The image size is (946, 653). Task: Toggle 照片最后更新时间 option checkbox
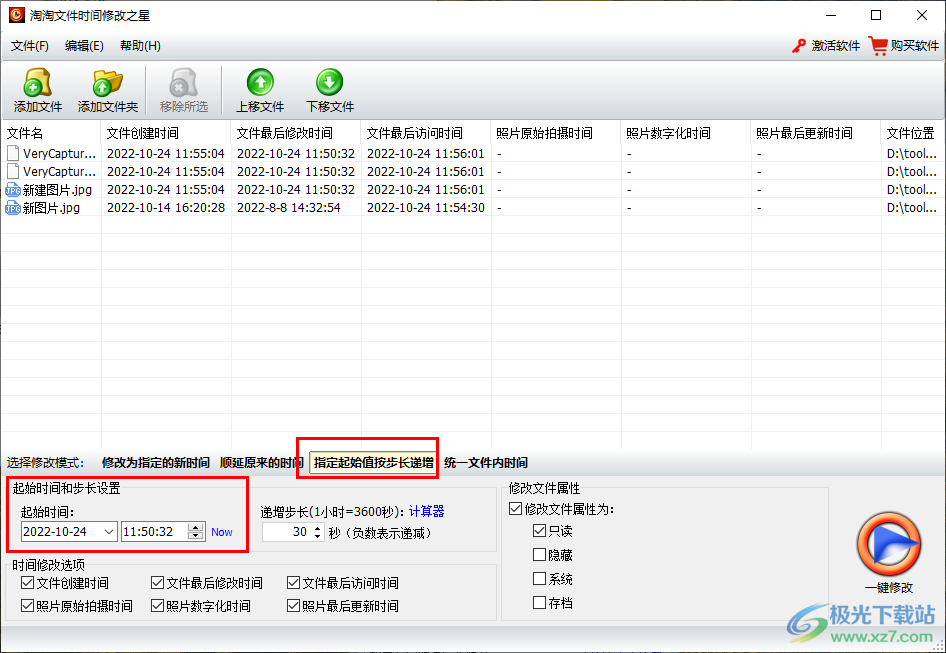pyautogui.click(x=293, y=605)
